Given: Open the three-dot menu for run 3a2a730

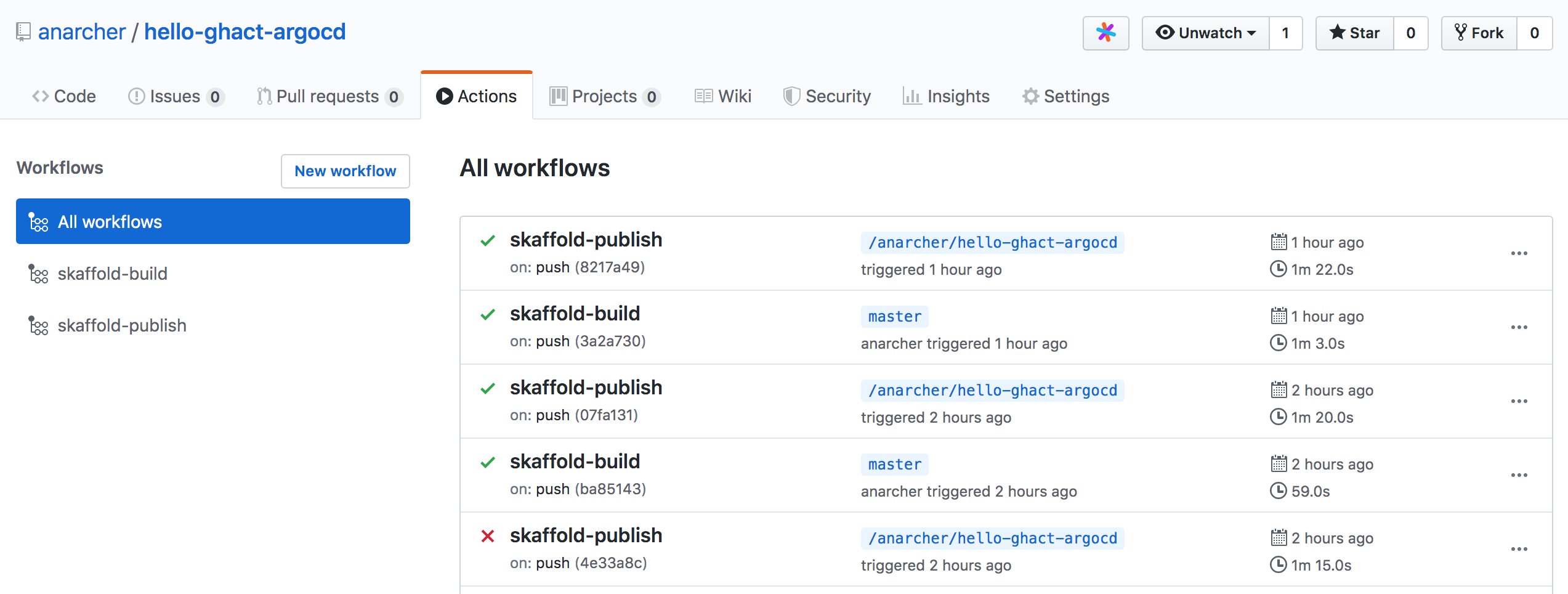Looking at the screenshot, I should click(x=1519, y=327).
